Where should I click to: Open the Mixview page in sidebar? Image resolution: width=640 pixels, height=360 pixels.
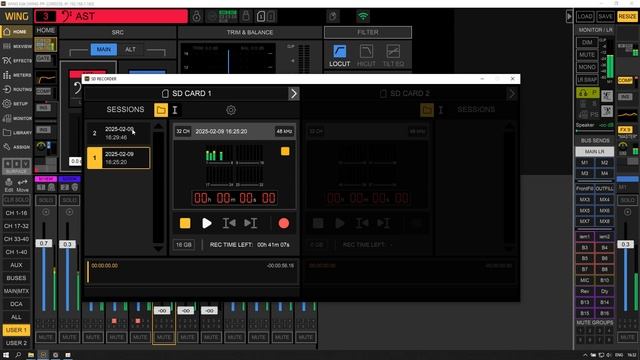click(x=16, y=46)
